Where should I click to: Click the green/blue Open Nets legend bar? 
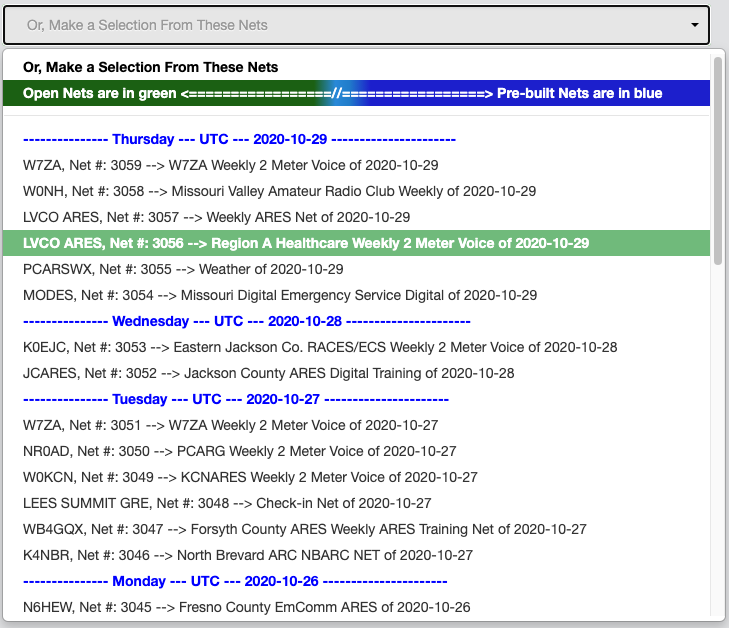coord(356,93)
